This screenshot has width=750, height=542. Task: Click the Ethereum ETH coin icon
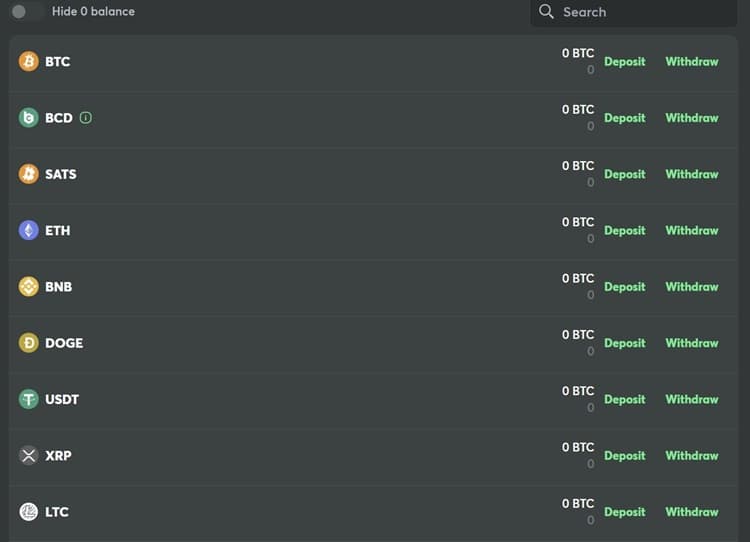(29, 230)
